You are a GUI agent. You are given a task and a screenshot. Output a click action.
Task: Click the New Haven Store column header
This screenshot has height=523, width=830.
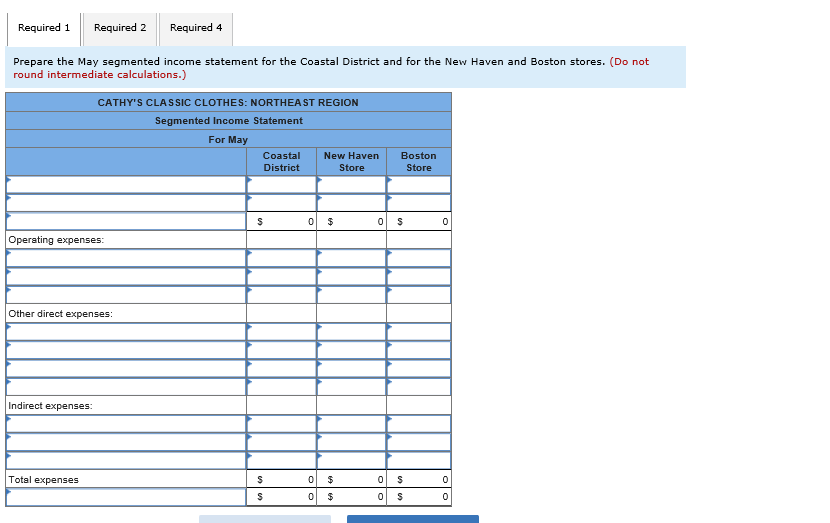tap(351, 161)
